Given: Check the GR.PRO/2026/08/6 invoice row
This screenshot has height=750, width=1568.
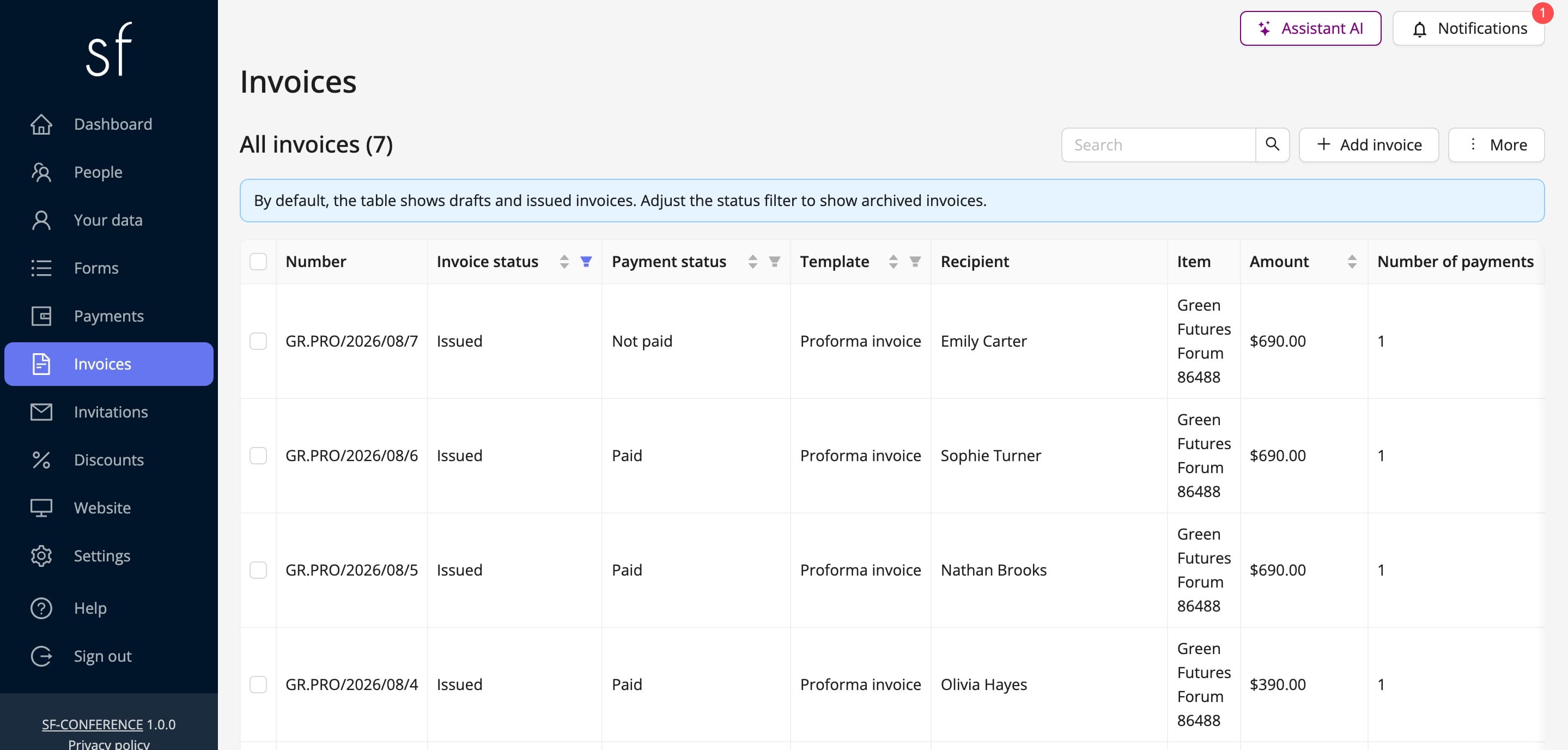Looking at the screenshot, I should coord(258,455).
